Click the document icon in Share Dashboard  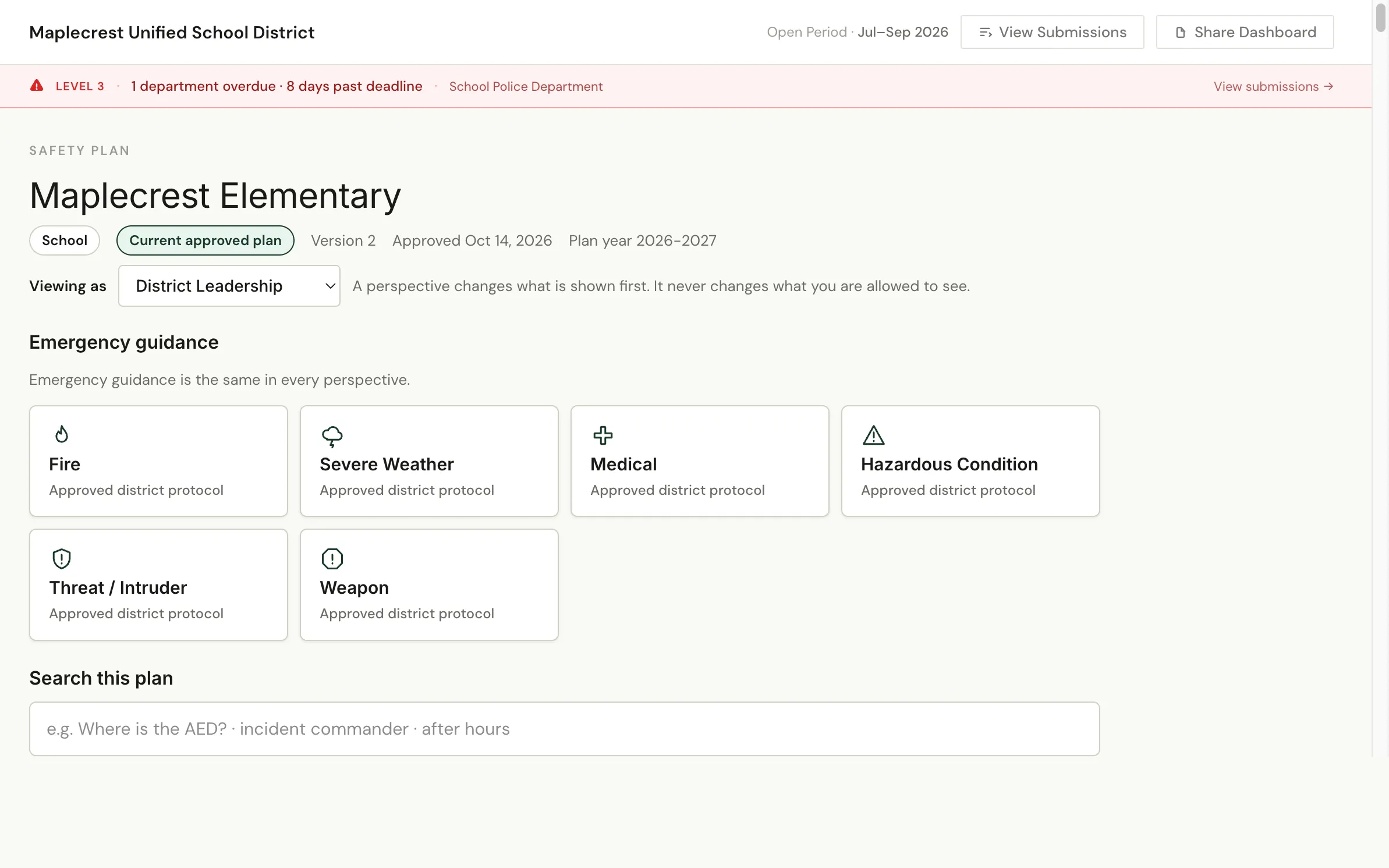click(1180, 33)
